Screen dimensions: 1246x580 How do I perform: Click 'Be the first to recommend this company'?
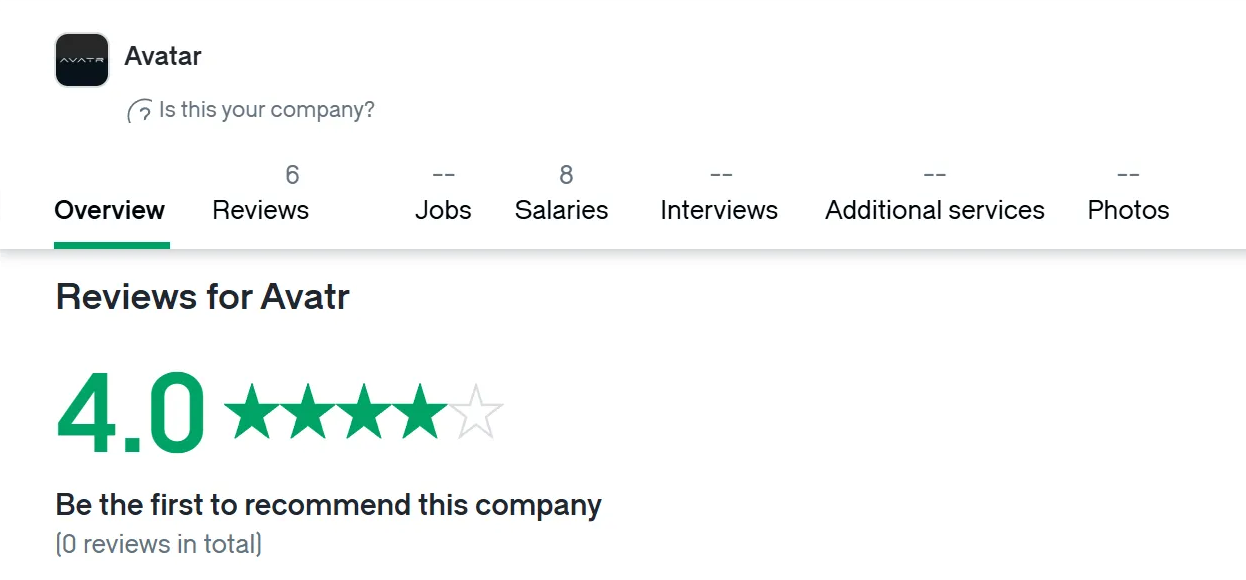tap(329, 505)
